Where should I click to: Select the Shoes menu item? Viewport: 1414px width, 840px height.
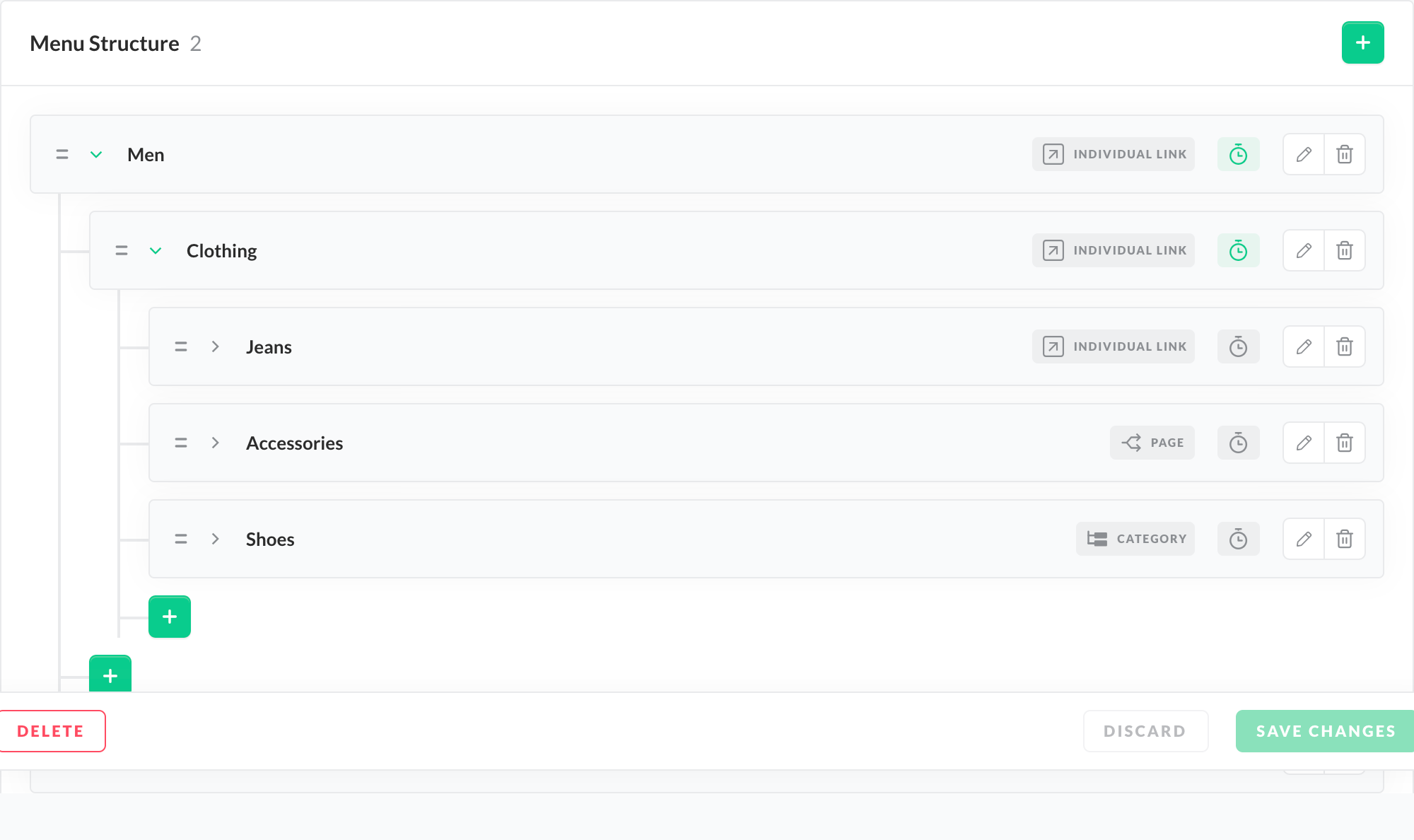point(270,539)
